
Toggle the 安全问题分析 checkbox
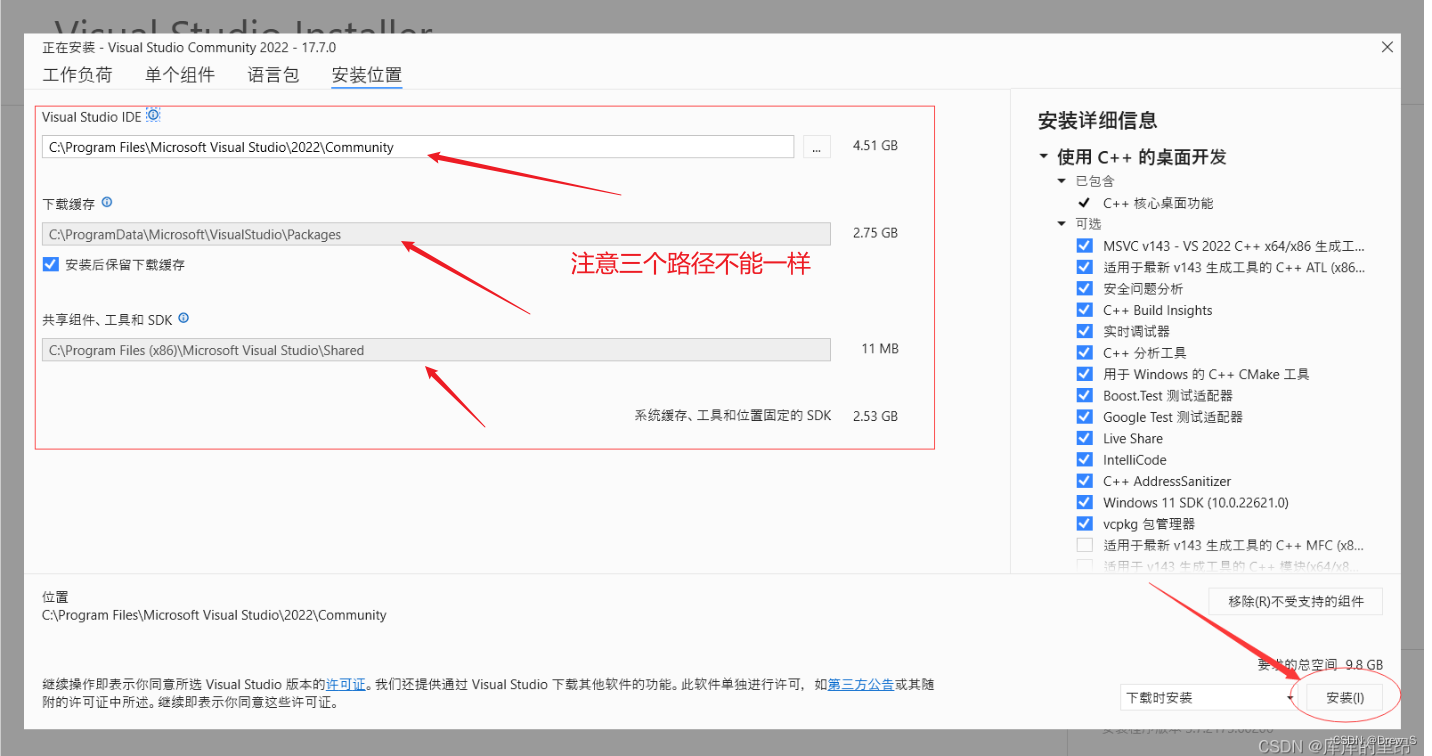coord(1084,288)
